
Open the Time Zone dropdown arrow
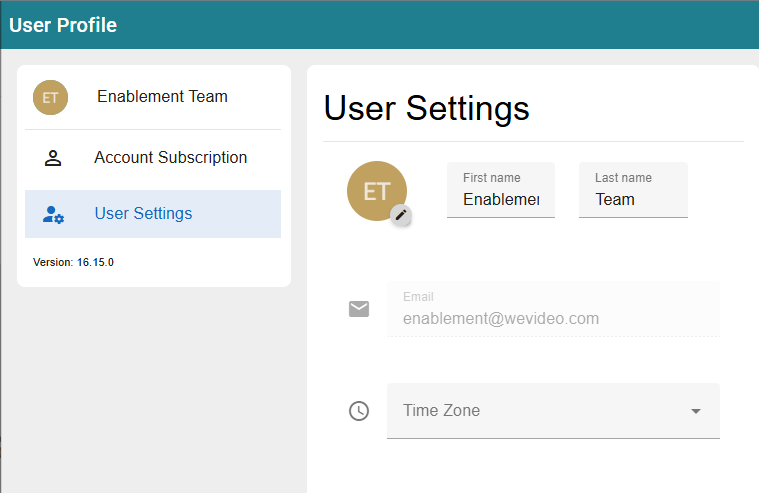tap(696, 411)
